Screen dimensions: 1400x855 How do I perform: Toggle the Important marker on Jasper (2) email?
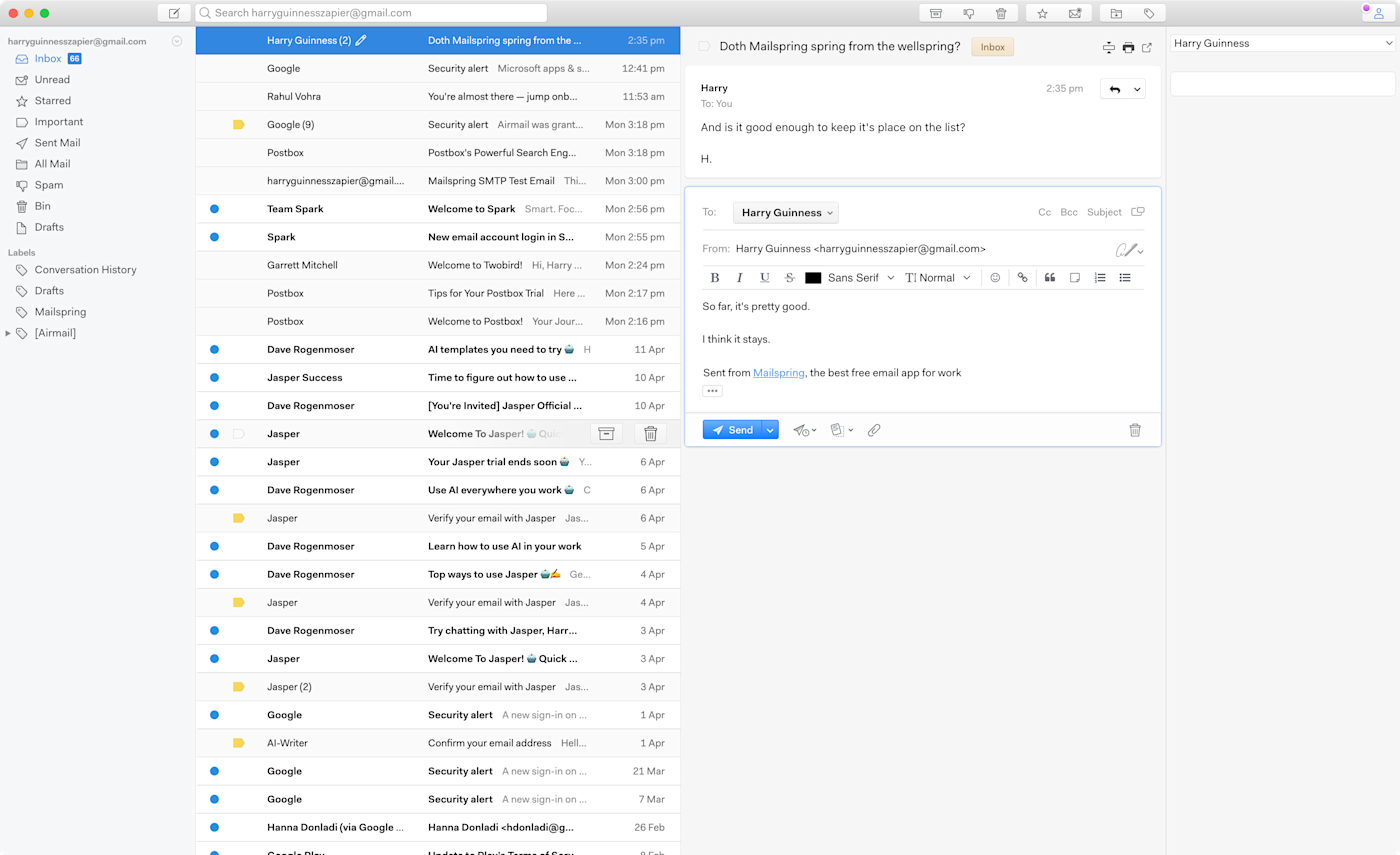(x=238, y=687)
